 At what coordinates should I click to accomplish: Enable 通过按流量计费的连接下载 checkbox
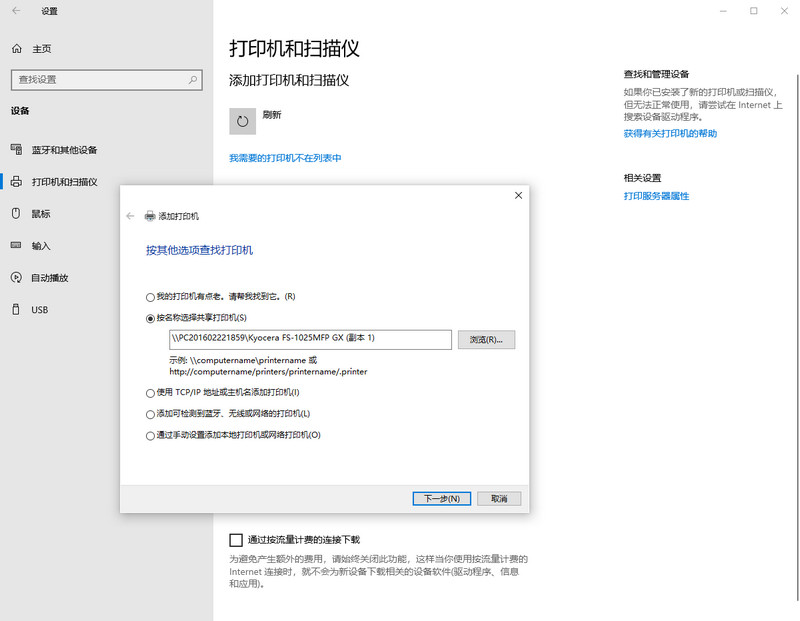click(236, 539)
